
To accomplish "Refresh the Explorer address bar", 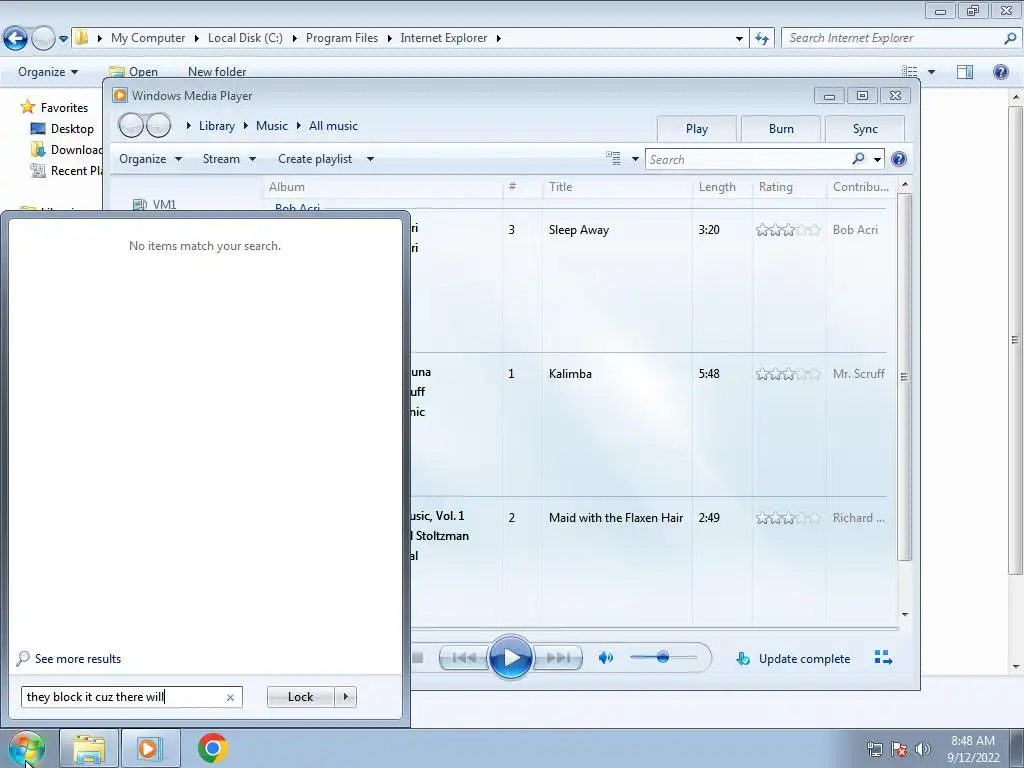I will (762, 38).
